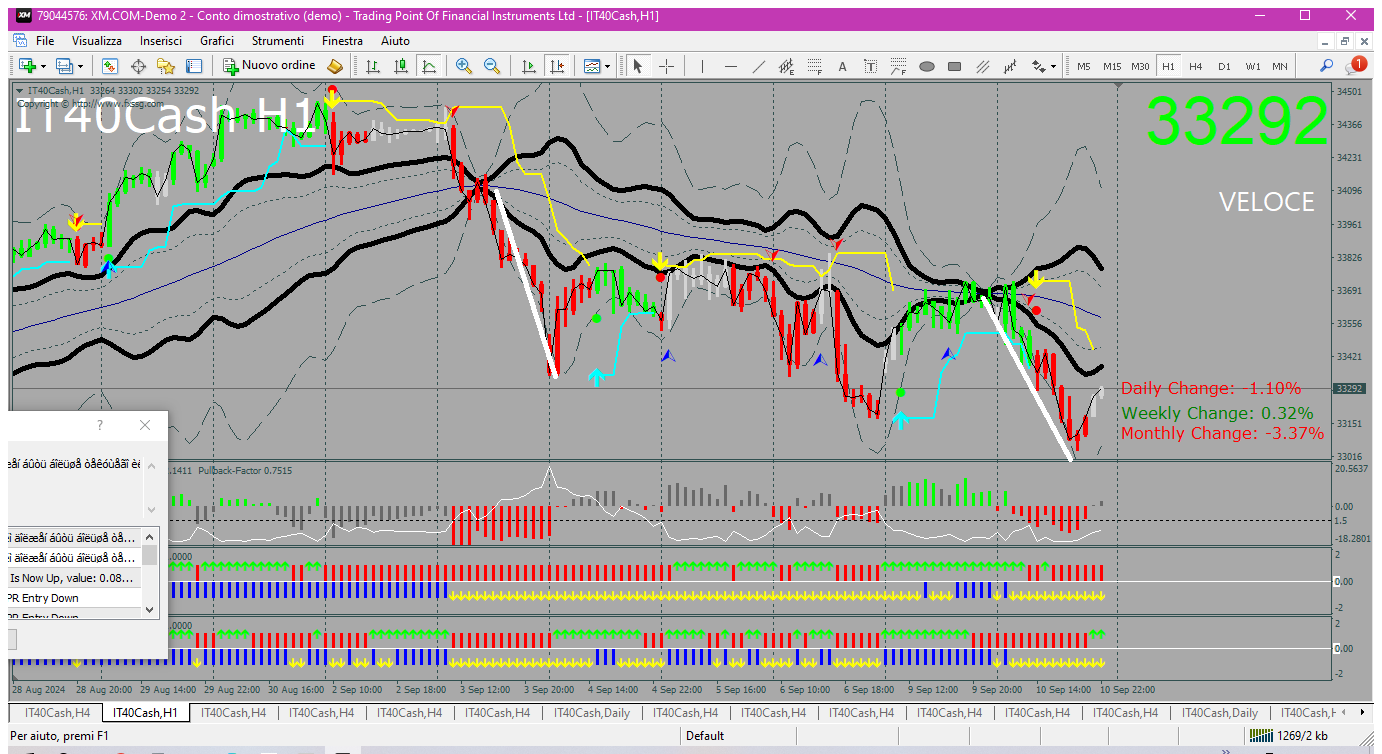Select alert row 'Is Now Up, value: 0.08'
The image size is (1382, 754).
pyautogui.click(x=75, y=578)
